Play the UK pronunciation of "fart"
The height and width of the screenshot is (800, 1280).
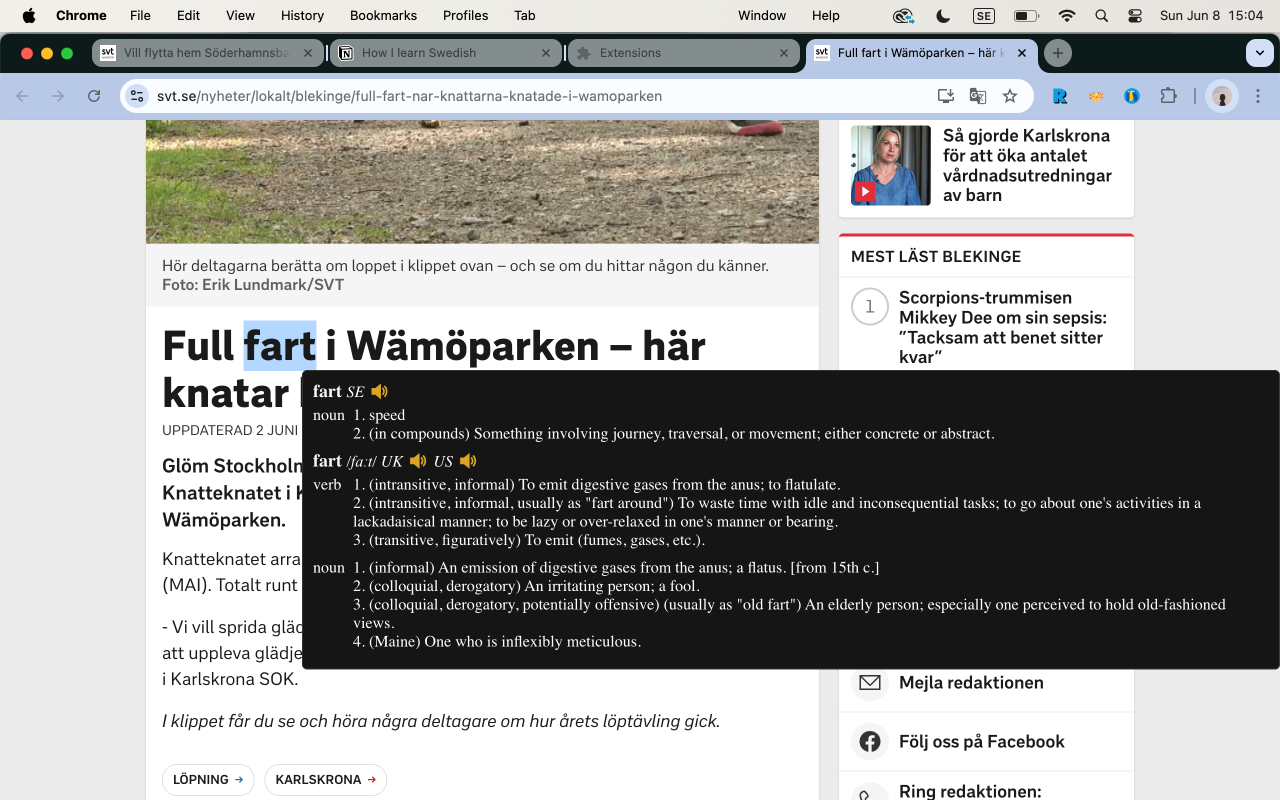click(x=418, y=461)
